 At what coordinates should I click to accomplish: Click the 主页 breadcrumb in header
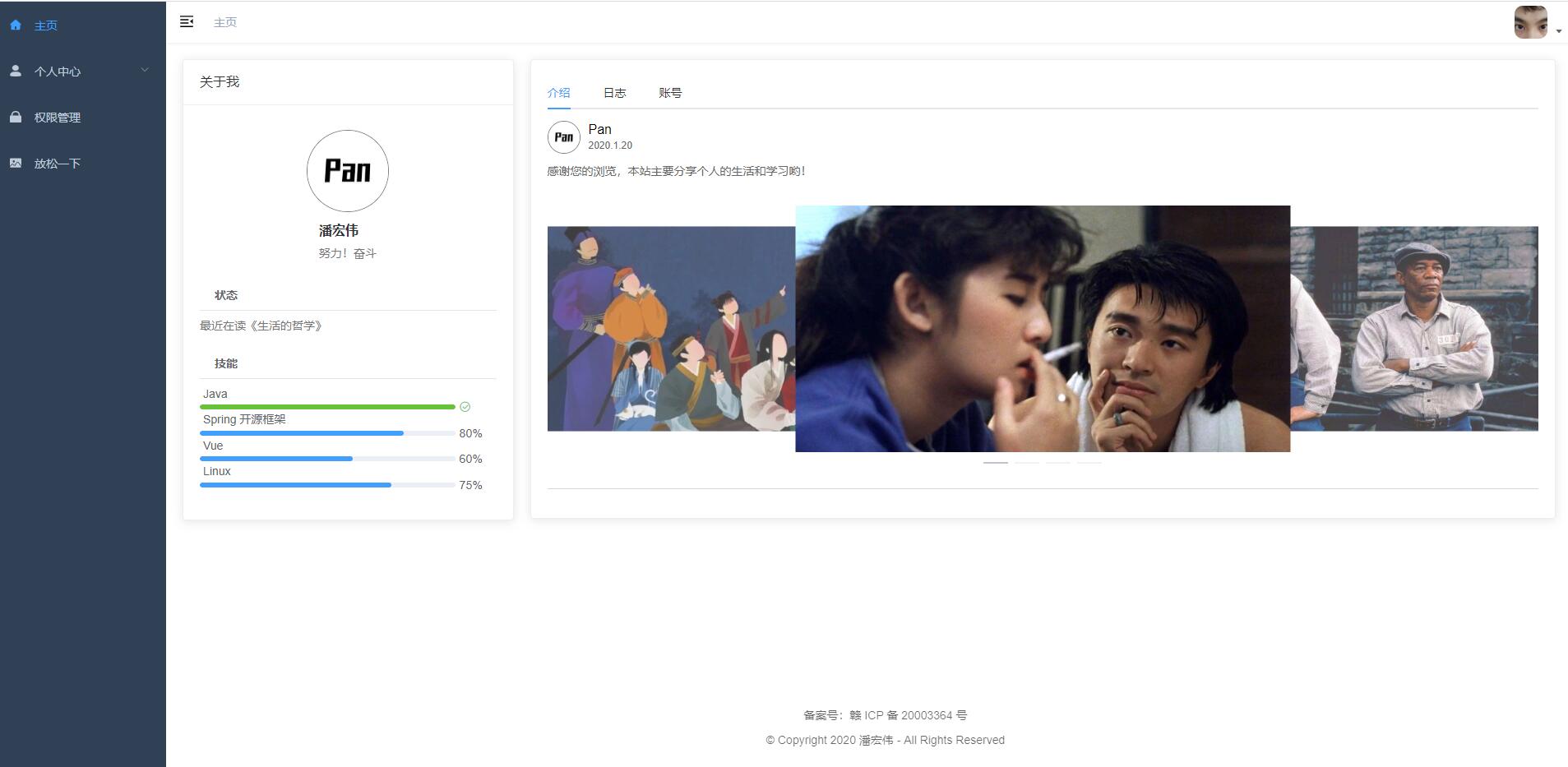(x=225, y=22)
